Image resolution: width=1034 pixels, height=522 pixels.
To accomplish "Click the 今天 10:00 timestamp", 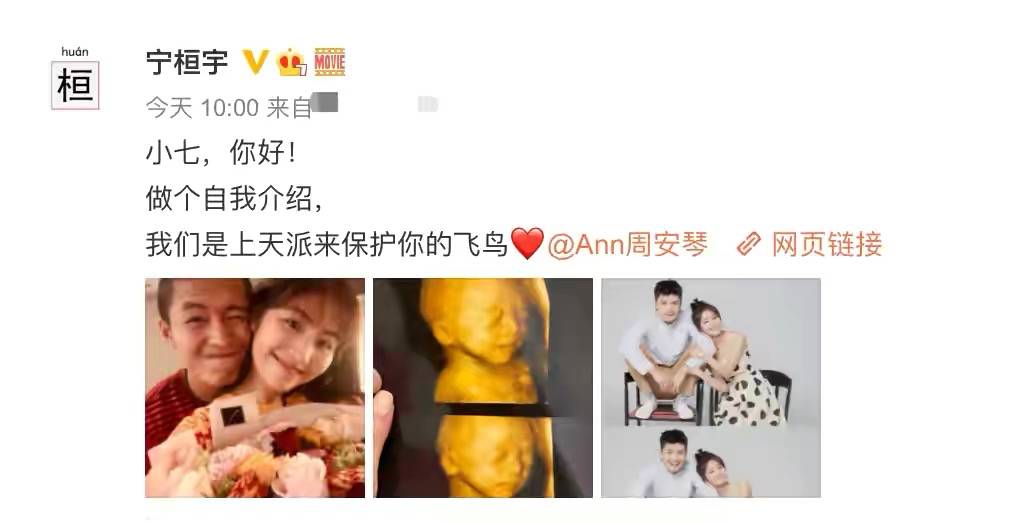I will click(x=202, y=107).
